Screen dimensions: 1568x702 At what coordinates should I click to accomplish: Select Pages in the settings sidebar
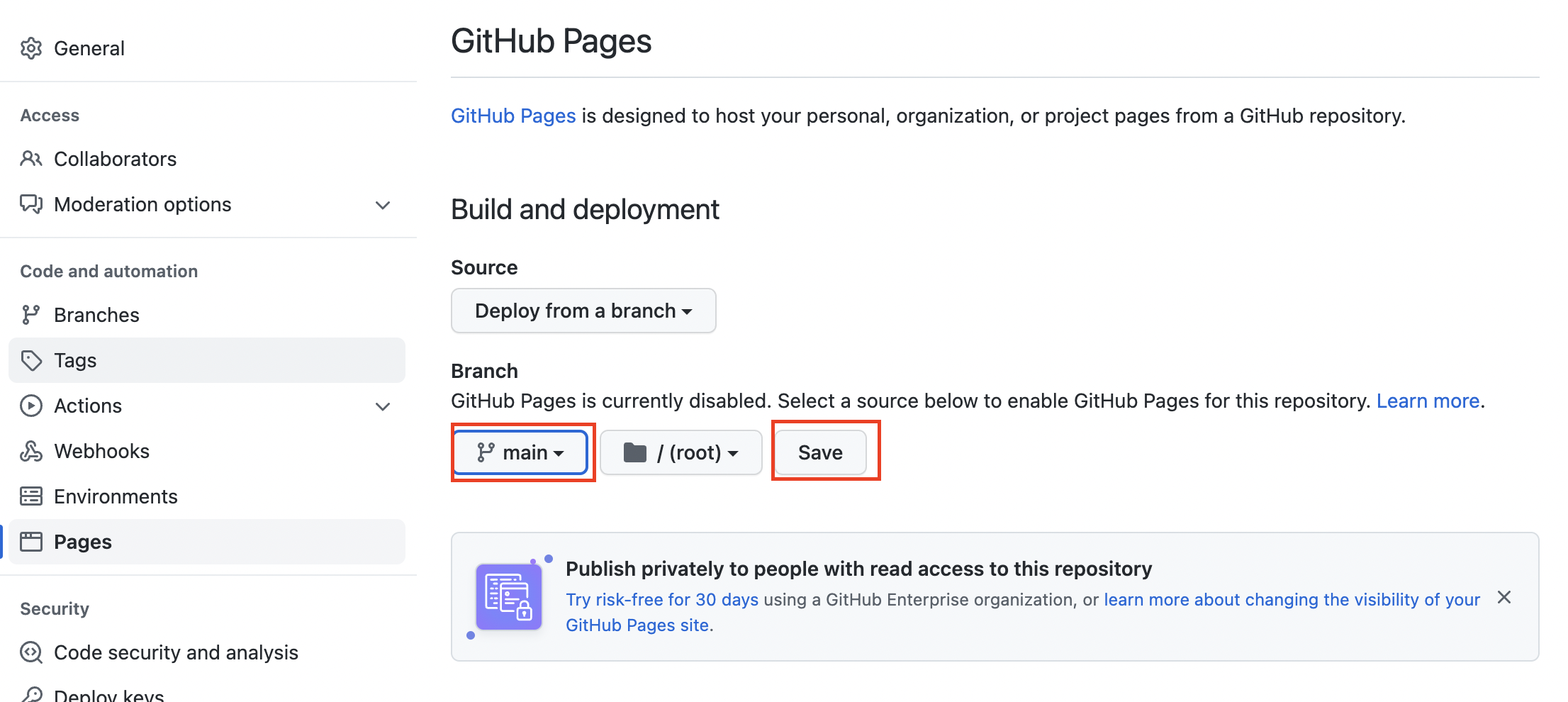coord(207,542)
